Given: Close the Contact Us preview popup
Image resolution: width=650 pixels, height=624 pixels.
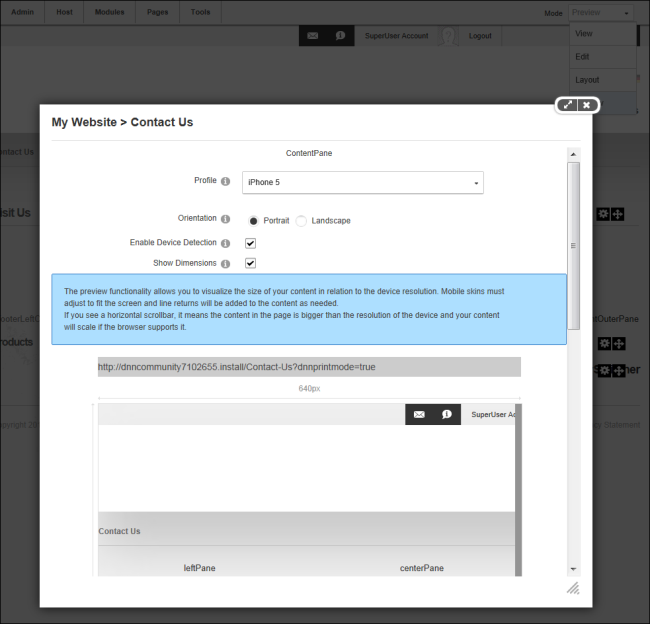Looking at the screenshot, I should (x=587, y=105).
